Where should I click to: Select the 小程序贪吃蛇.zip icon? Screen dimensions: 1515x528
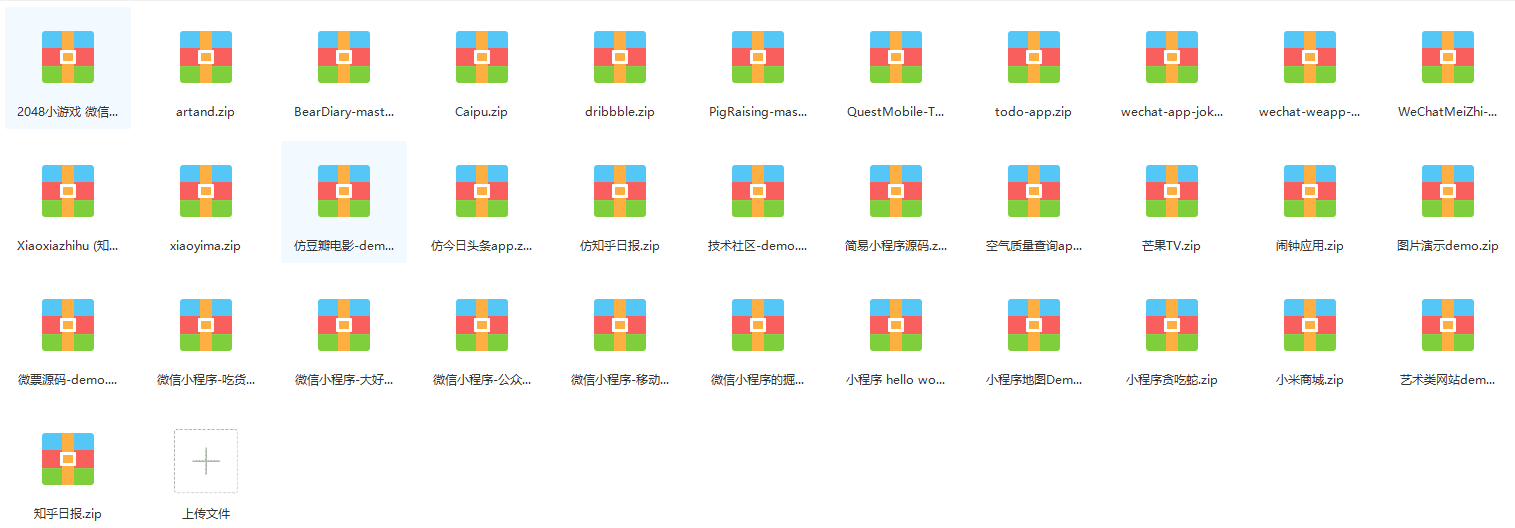[1172, 324]
